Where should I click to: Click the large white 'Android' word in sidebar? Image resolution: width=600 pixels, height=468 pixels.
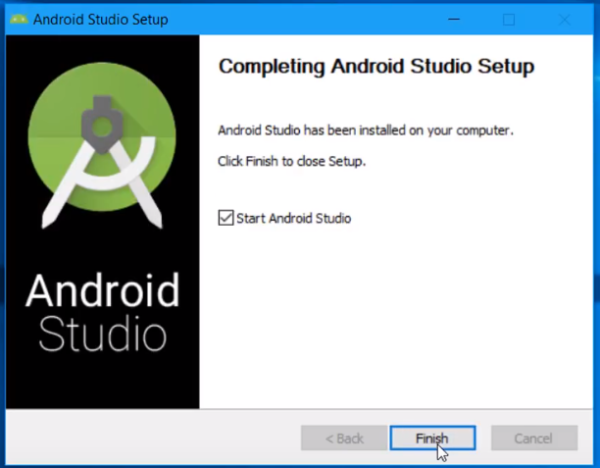[x=103, y=290]
